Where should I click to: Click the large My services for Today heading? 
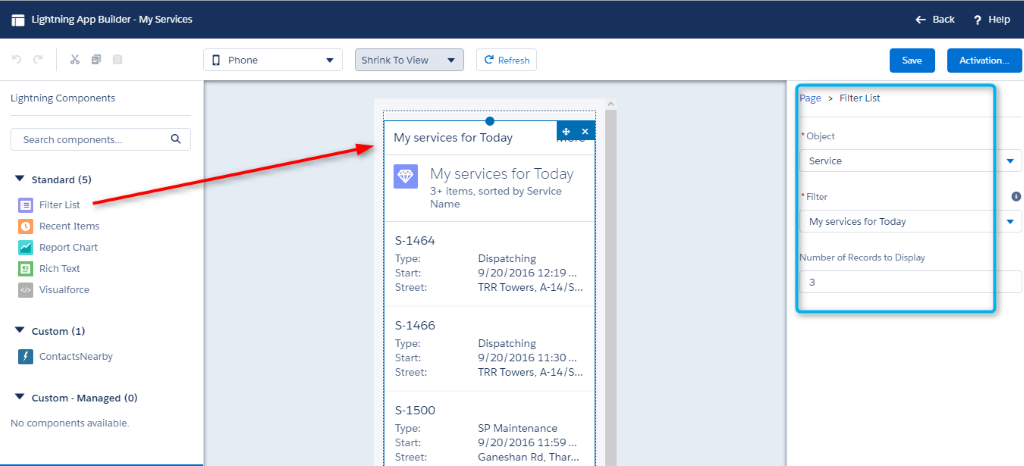502,174
